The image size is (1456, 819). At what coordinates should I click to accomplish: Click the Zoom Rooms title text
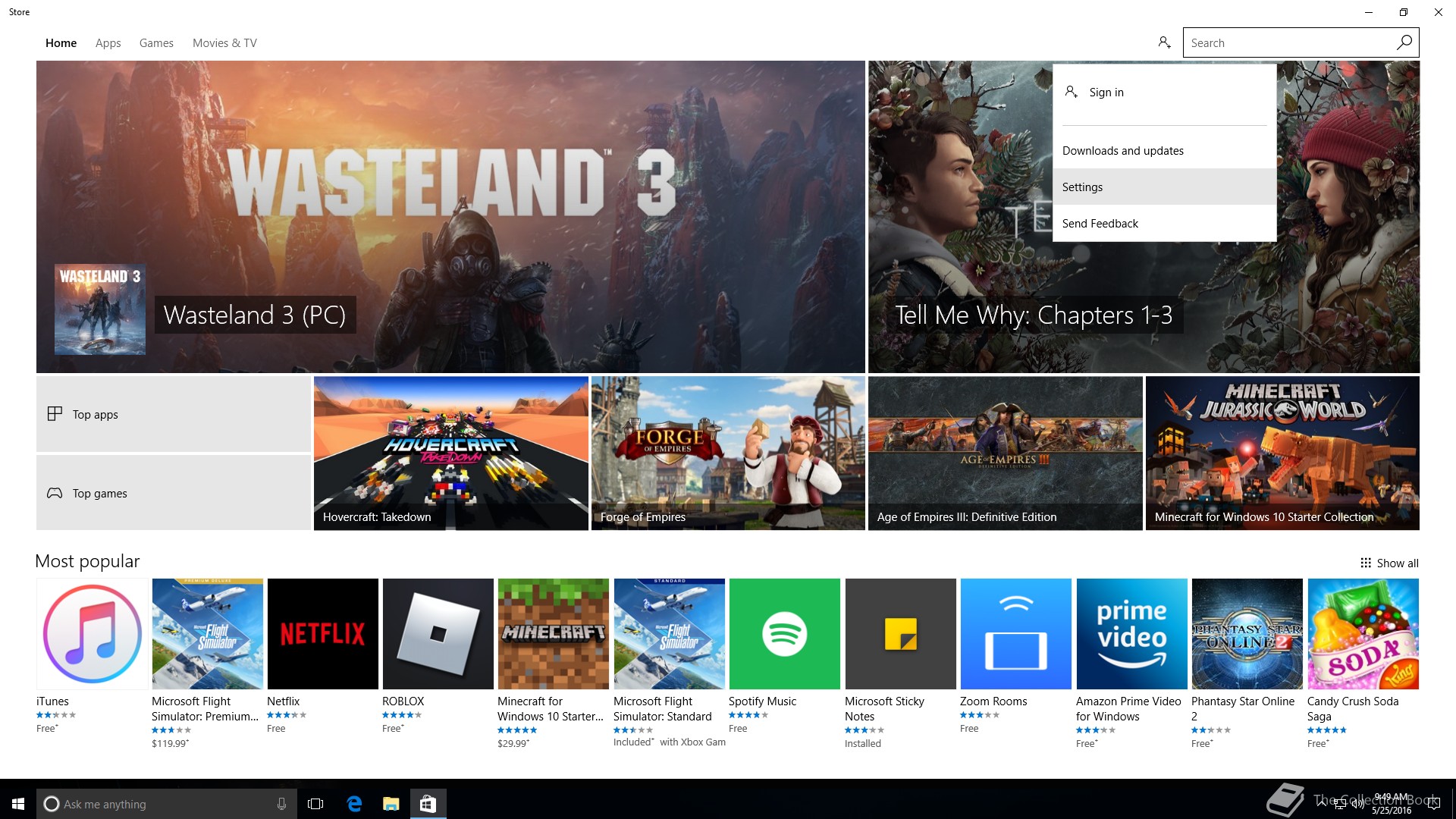[993, 701]
